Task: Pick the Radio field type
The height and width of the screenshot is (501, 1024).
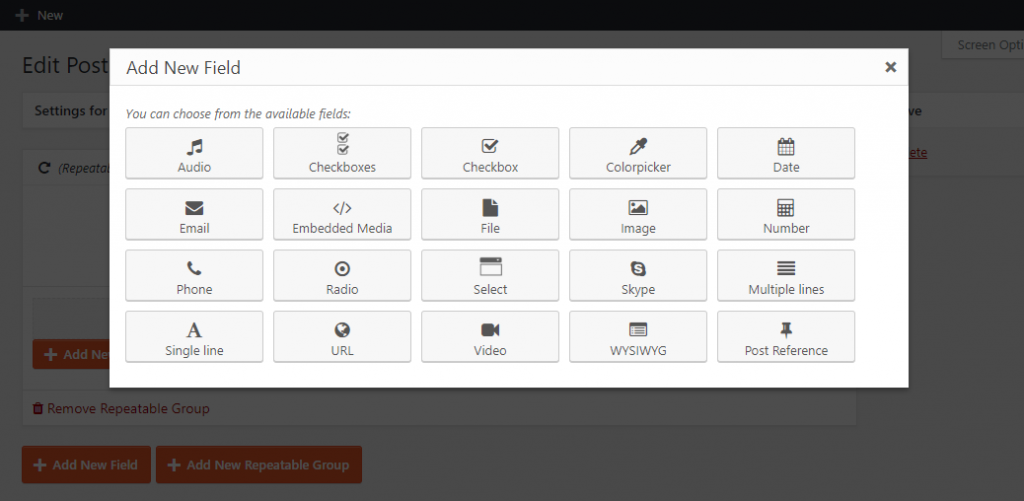Action: pos(342,276)
